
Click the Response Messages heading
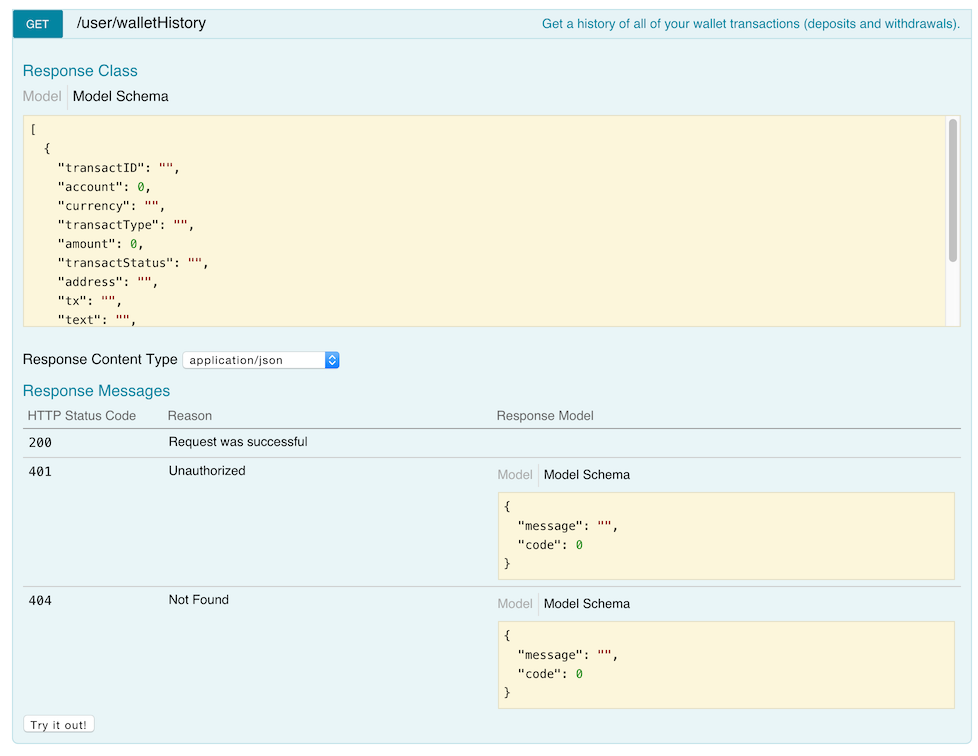(96, 390)
